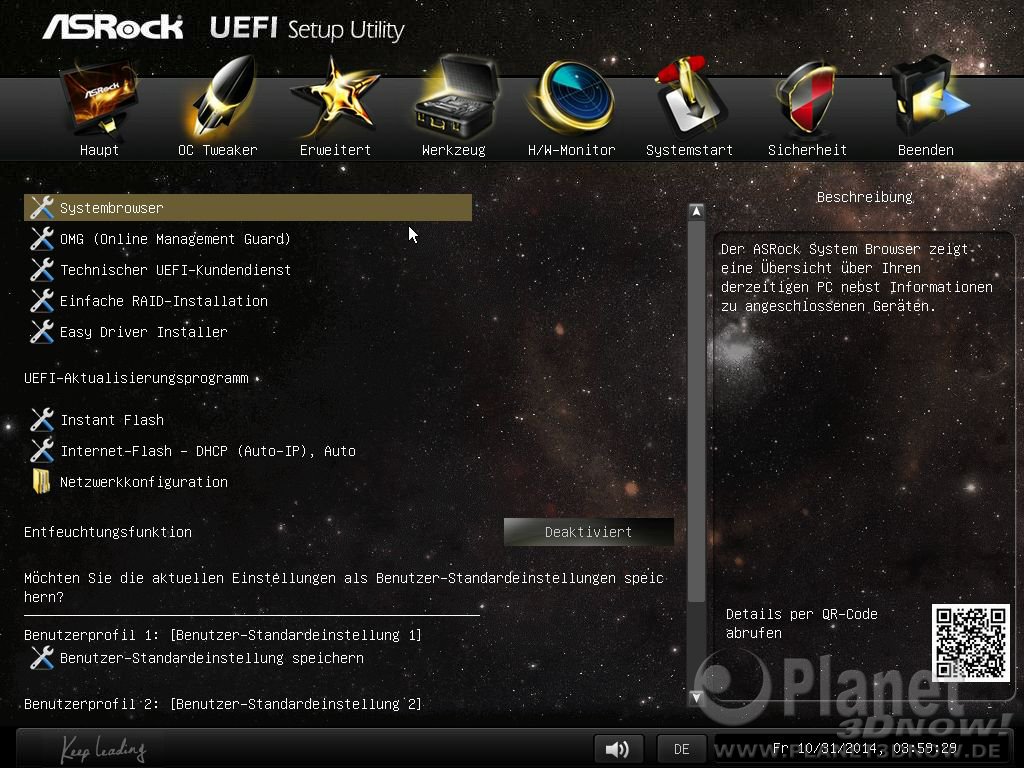Click Benutzerprofil 1 text row
The width and height of the screenshot is (1024, 768).
click(223, 635)
